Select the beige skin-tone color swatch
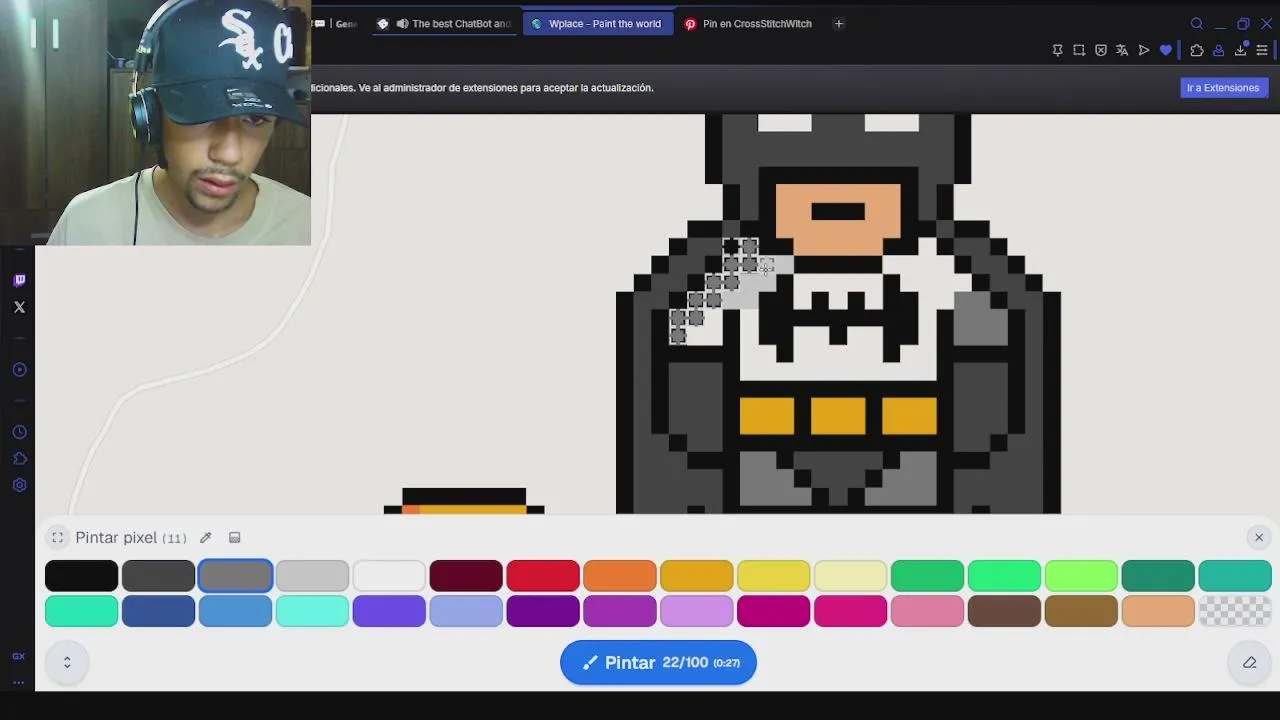 point(1158,611)
